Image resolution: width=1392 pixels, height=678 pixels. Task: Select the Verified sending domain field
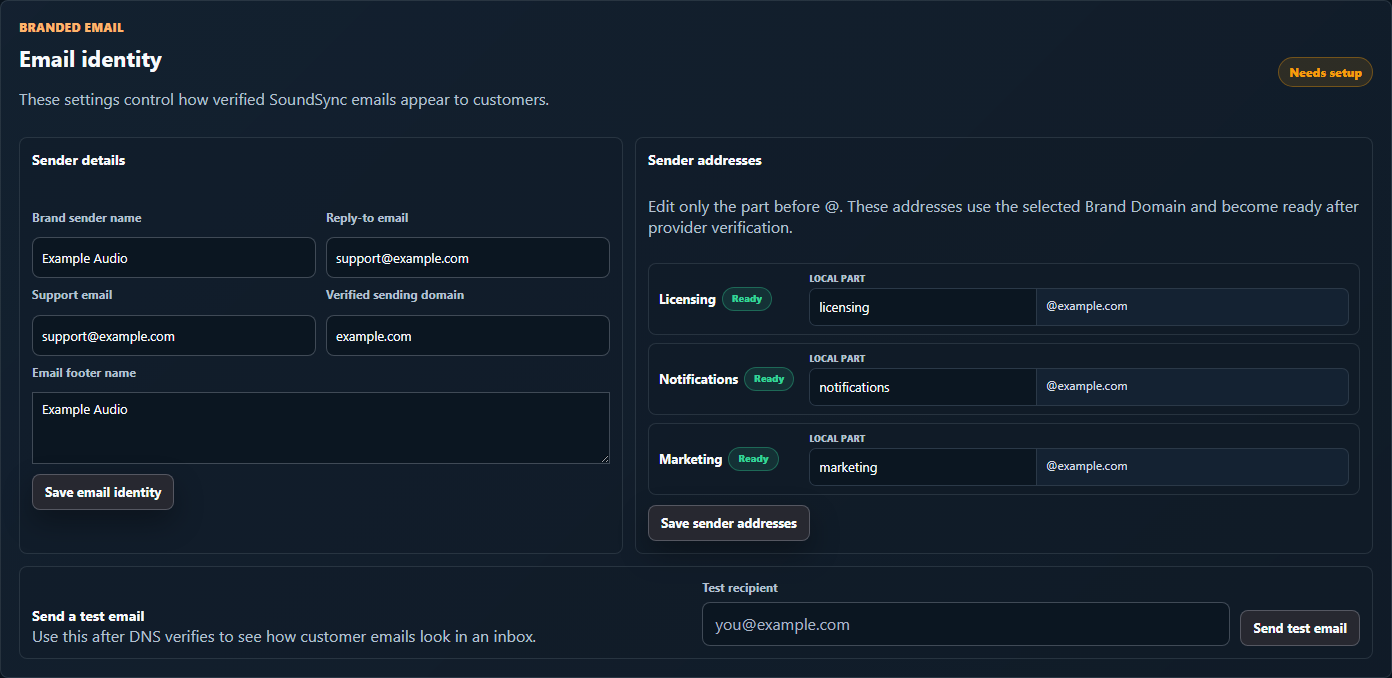click(x=468, y=336)
